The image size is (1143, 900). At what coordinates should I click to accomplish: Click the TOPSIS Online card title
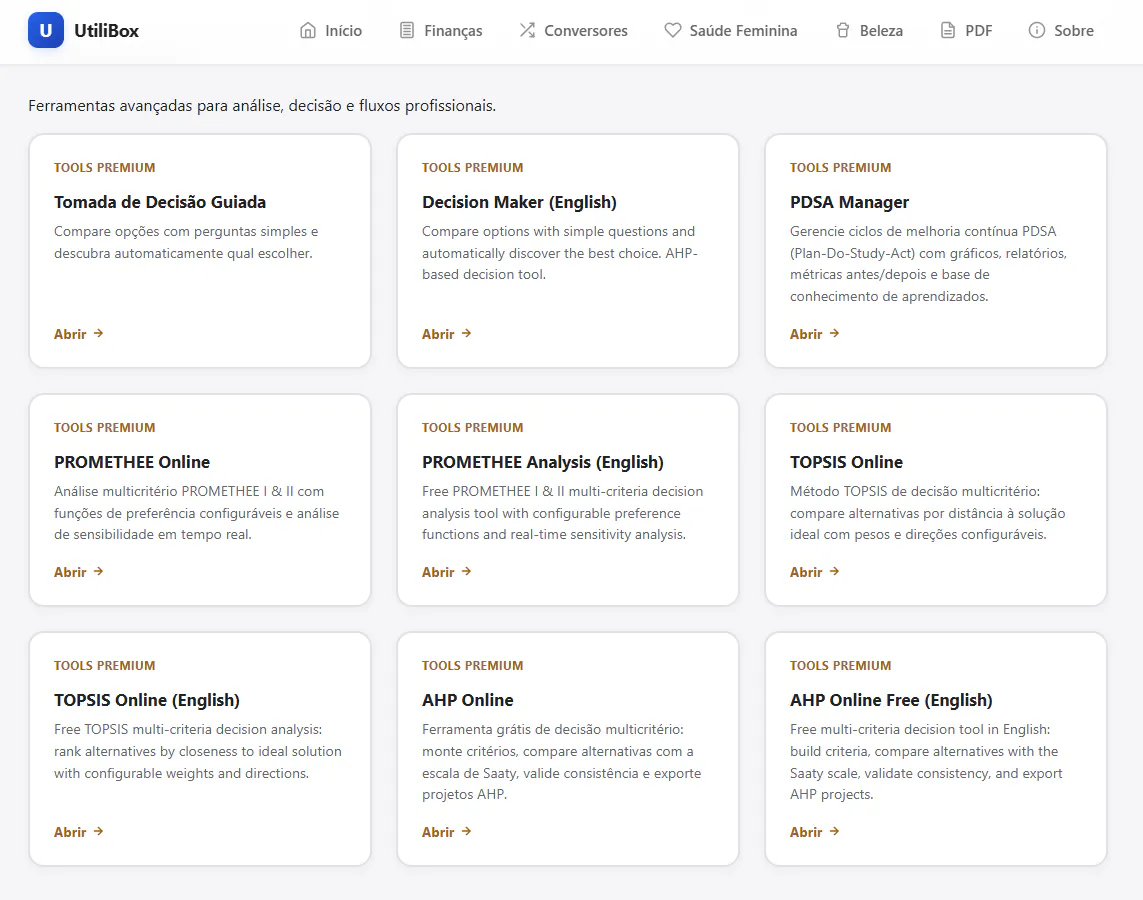(x=846, y=462)
